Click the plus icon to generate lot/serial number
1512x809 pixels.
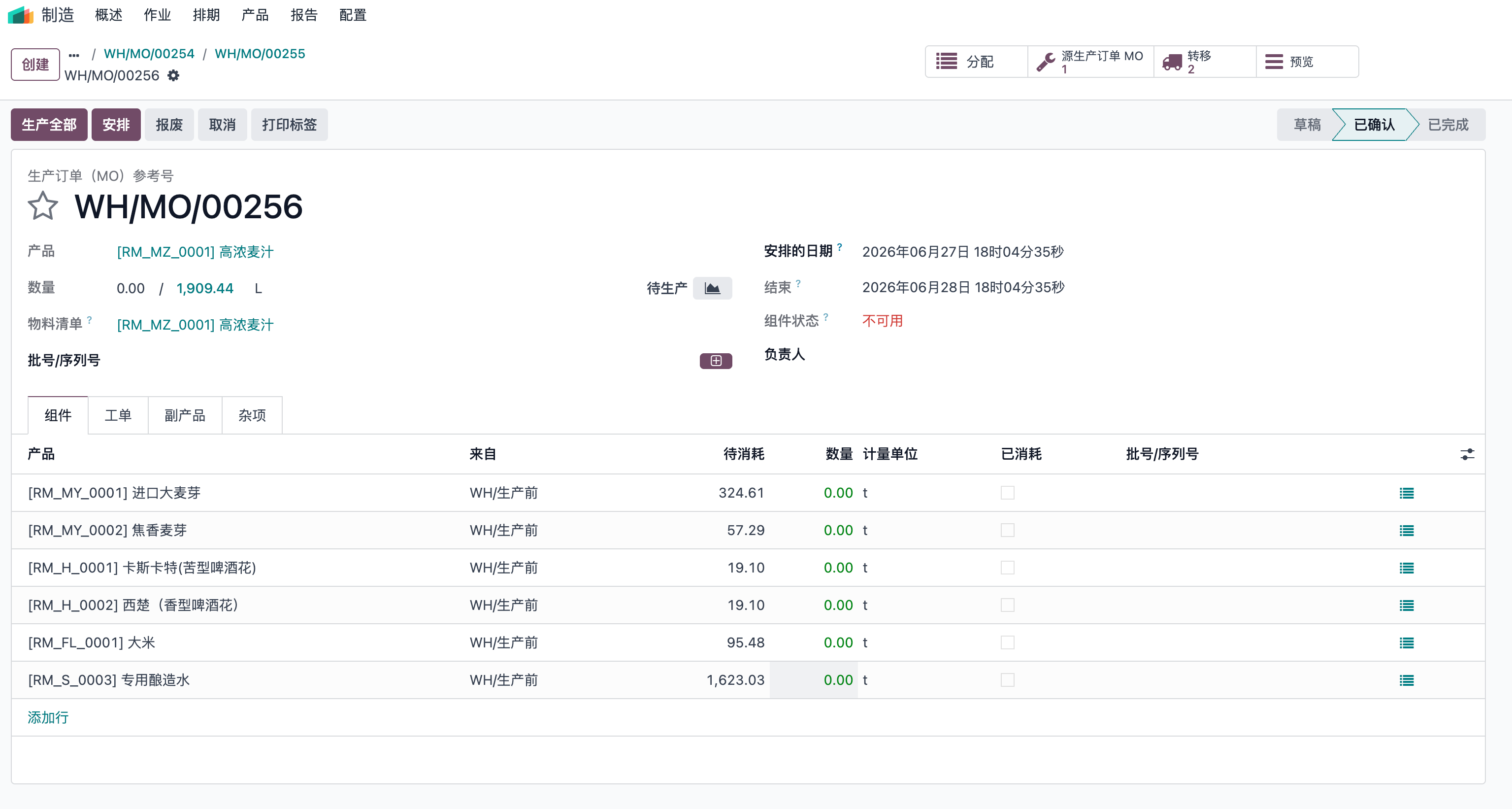click(716, 361)
